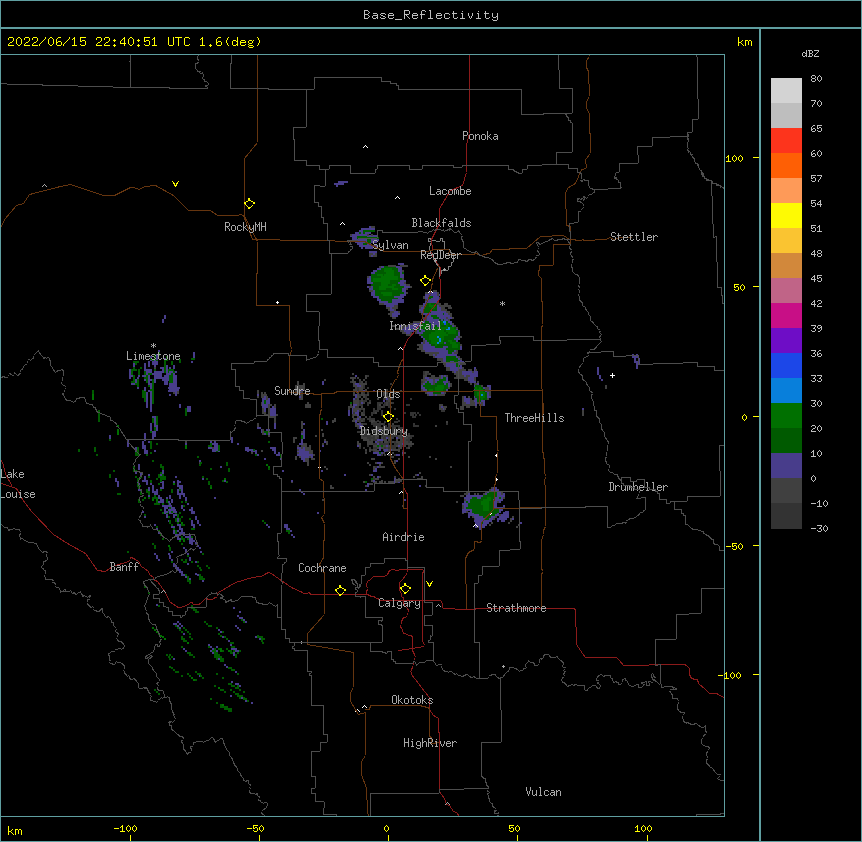Click the yellow station marker between Olds and Didsbury
862x842 pixels.
point(388,417)
